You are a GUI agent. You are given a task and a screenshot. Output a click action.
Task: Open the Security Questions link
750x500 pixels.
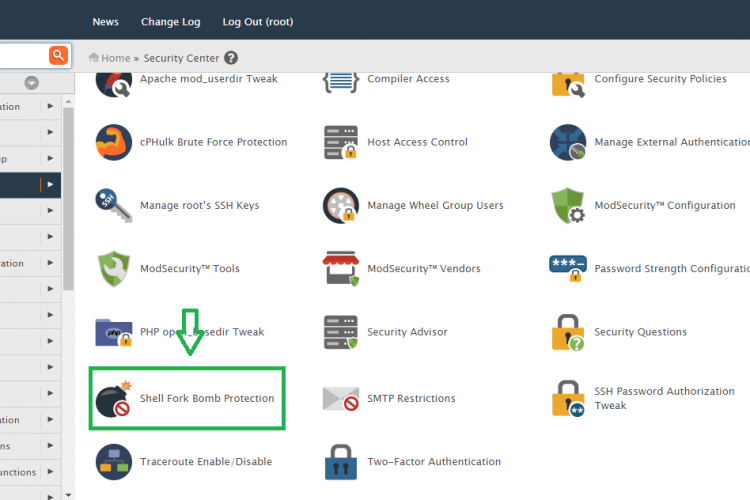tap(640, 332)
